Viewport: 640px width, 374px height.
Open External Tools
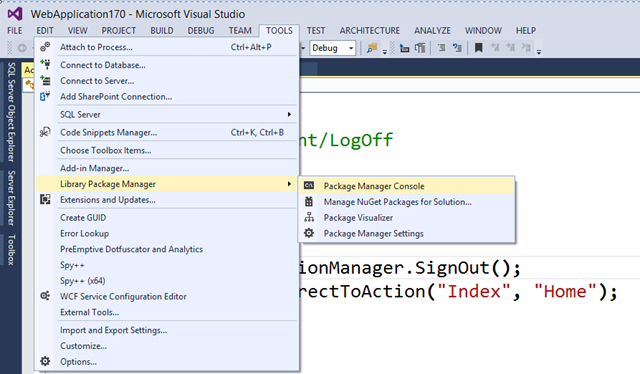coord(167,312)
